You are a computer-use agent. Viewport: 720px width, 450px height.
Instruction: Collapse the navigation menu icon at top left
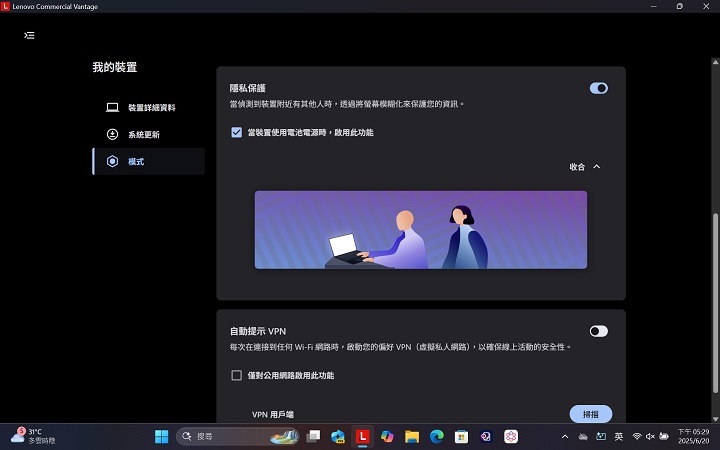29,35
